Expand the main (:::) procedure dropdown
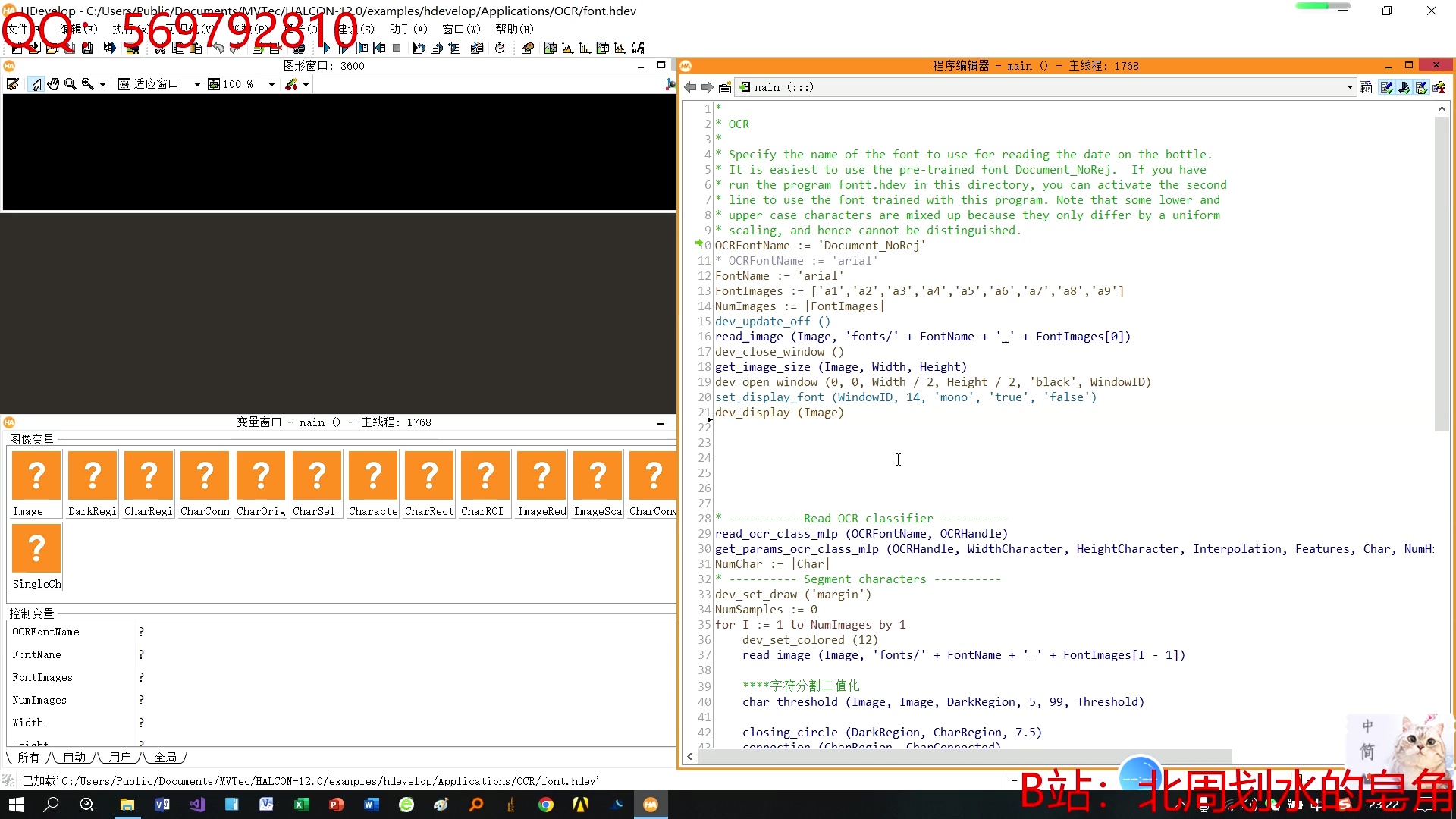This screenshot has width=1456, height=819. (x=1350, y=87)
